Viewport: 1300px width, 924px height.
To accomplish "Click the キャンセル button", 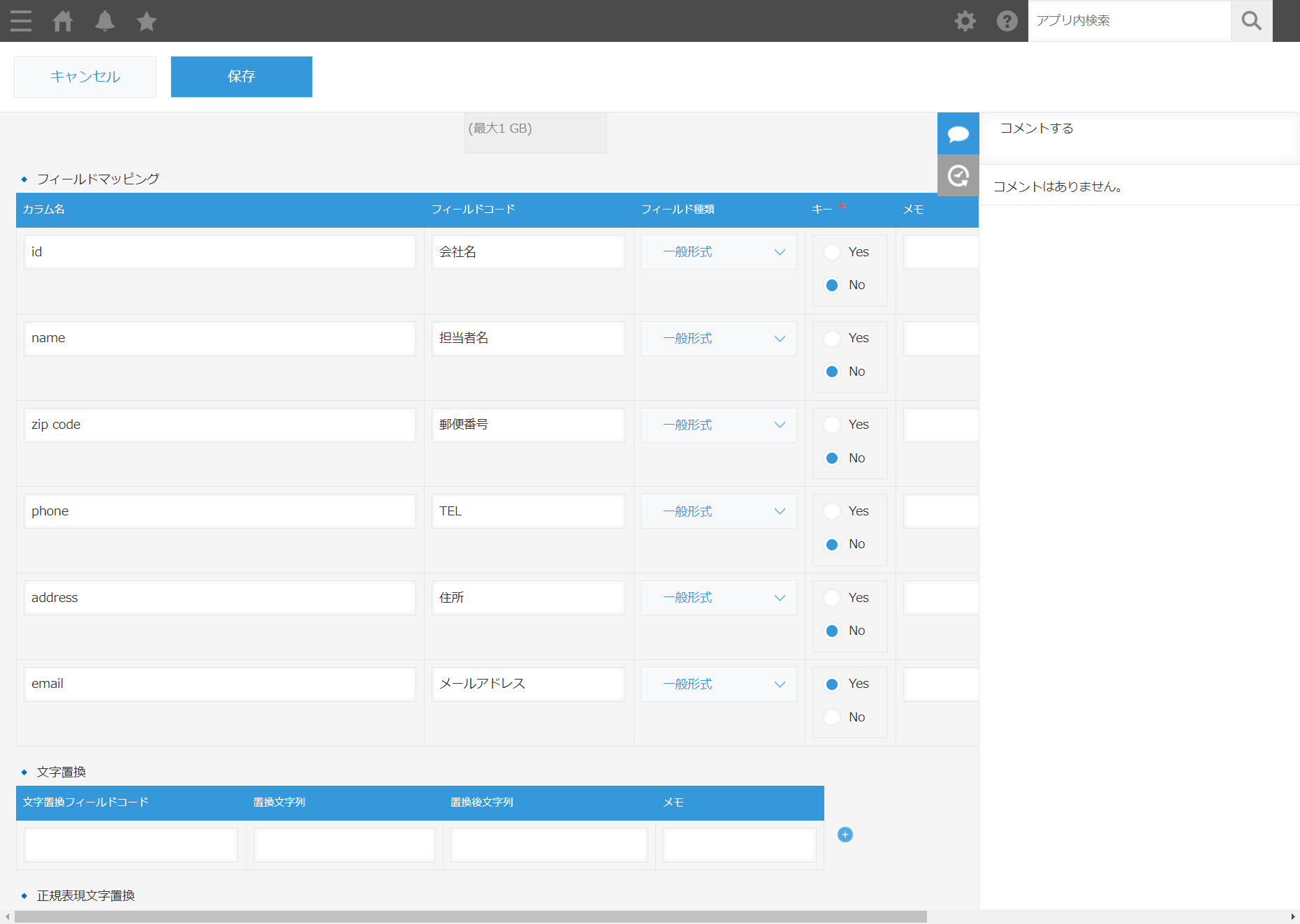I will [85, 77].
